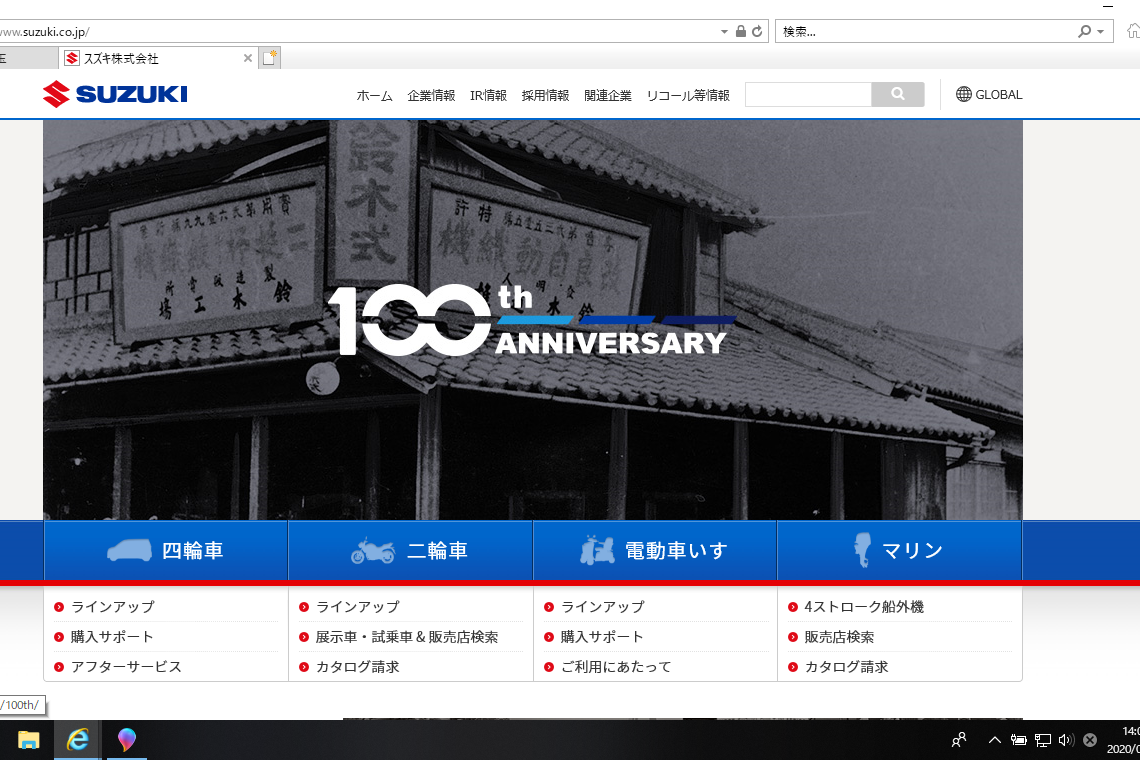Click the address bar URL field

356,31
